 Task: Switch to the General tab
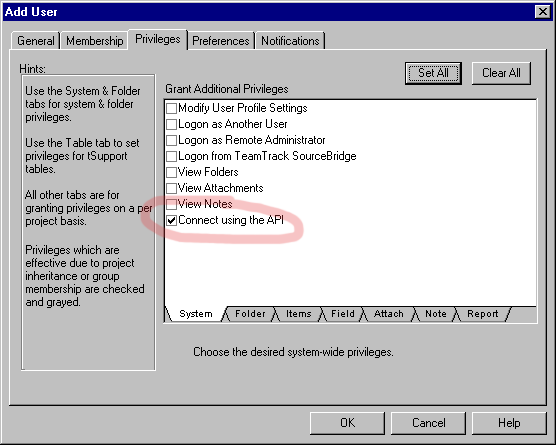pos(35,41)
